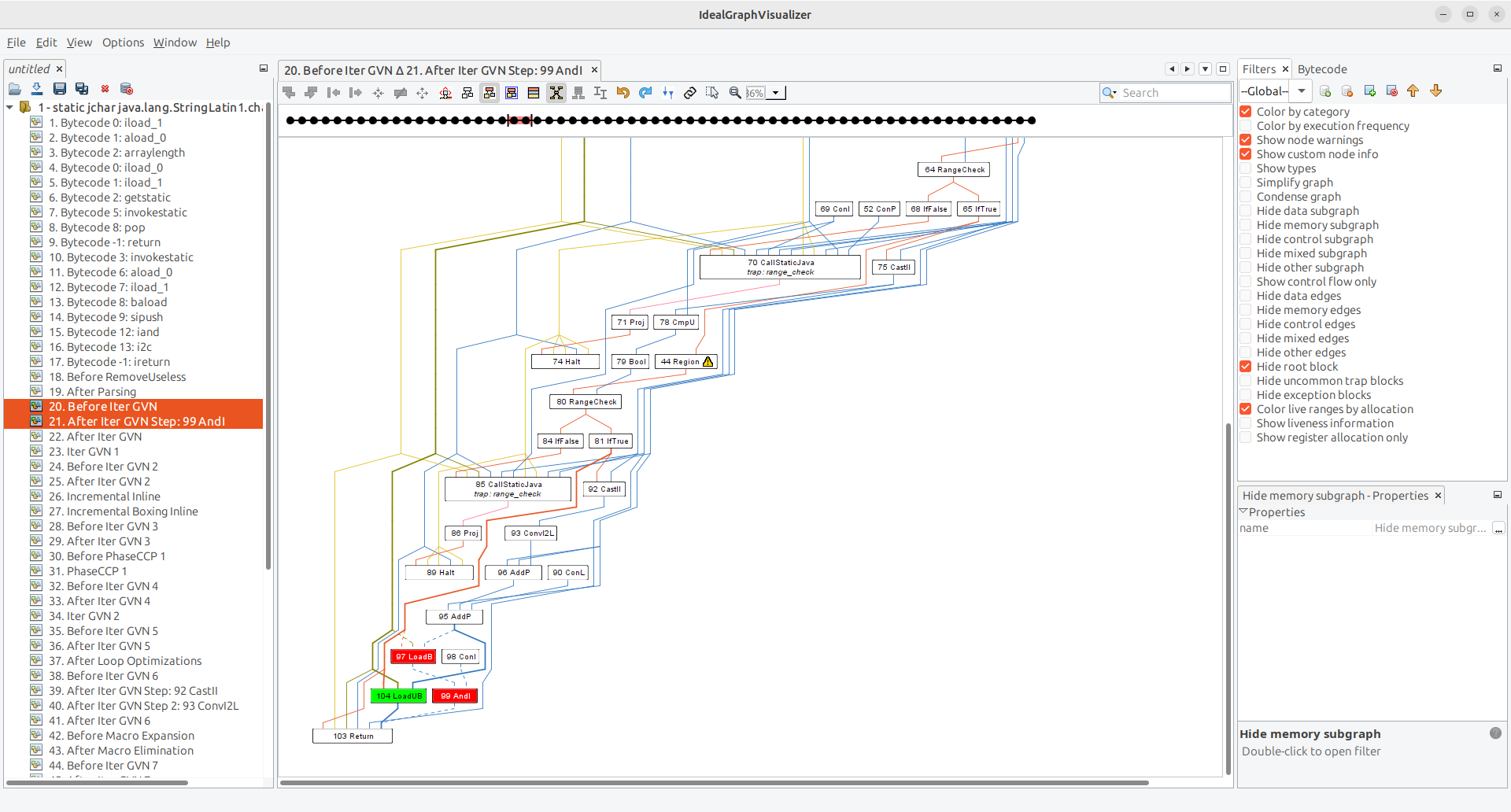Toggle Color by execution frequency checkbox
Image resolution: width=1511 pixels, height=812 pixels.
[1246, 126]
